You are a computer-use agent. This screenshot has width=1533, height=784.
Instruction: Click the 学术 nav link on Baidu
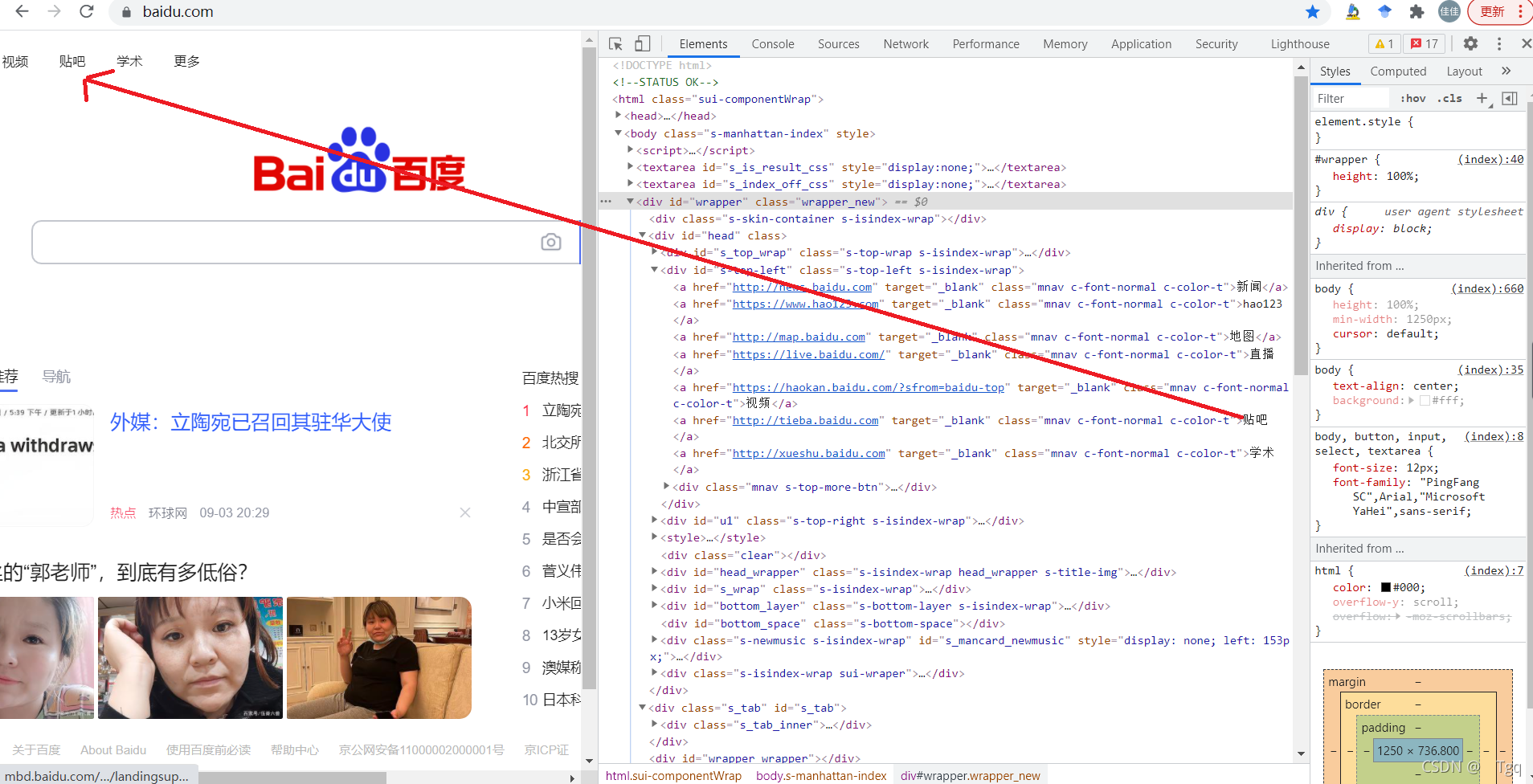coord(129,61)
